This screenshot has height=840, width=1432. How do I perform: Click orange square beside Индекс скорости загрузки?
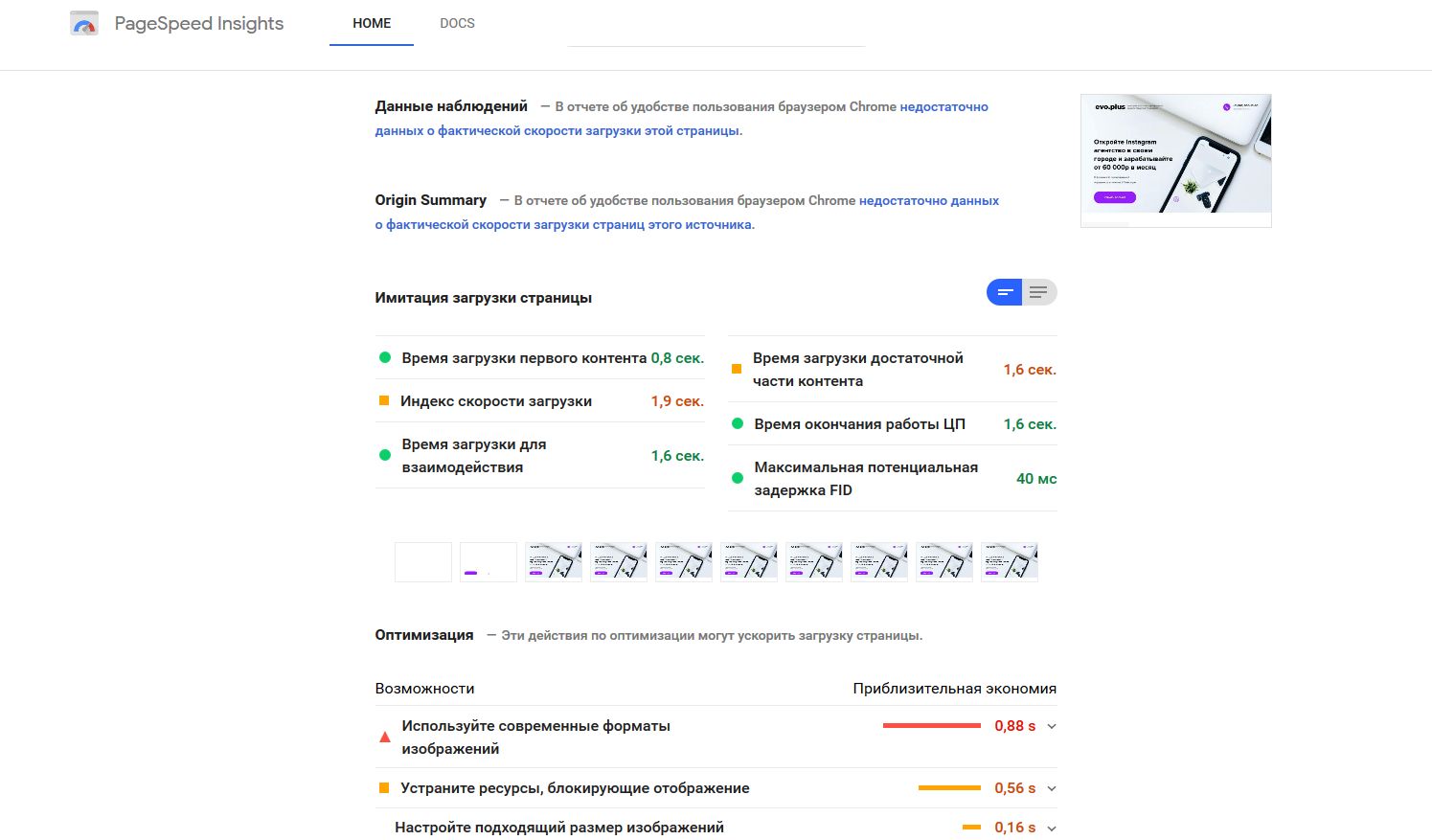pos(384,401)
